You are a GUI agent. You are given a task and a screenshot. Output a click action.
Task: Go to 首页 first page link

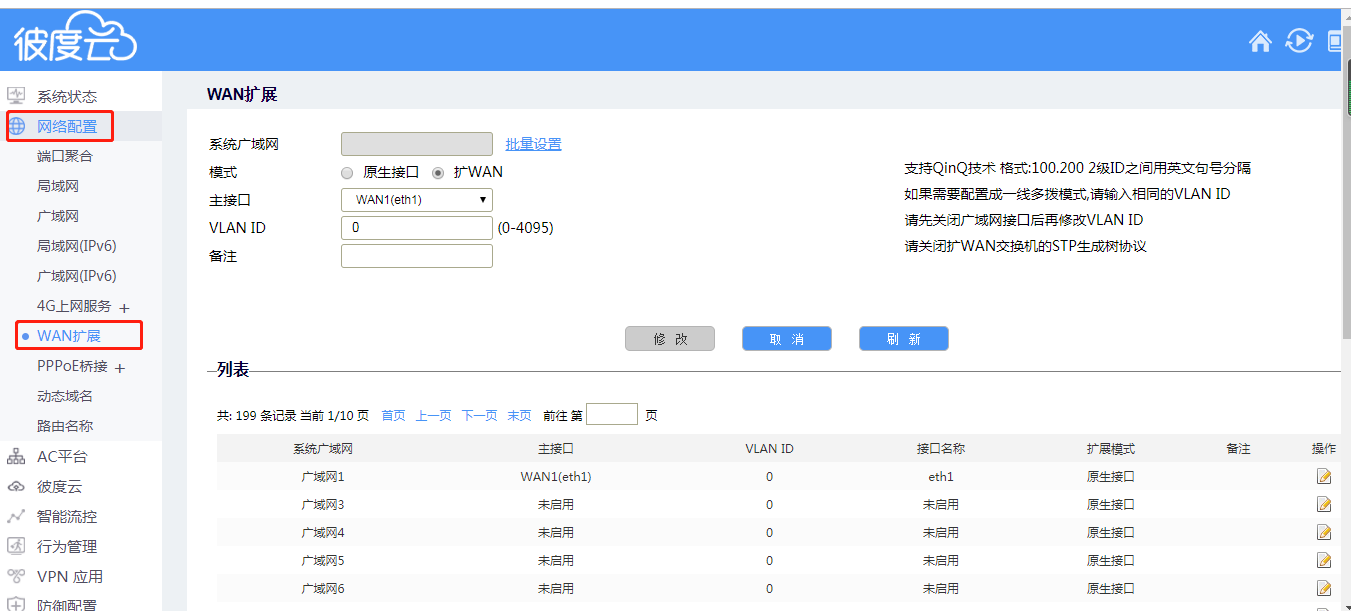tap(393, 416)
